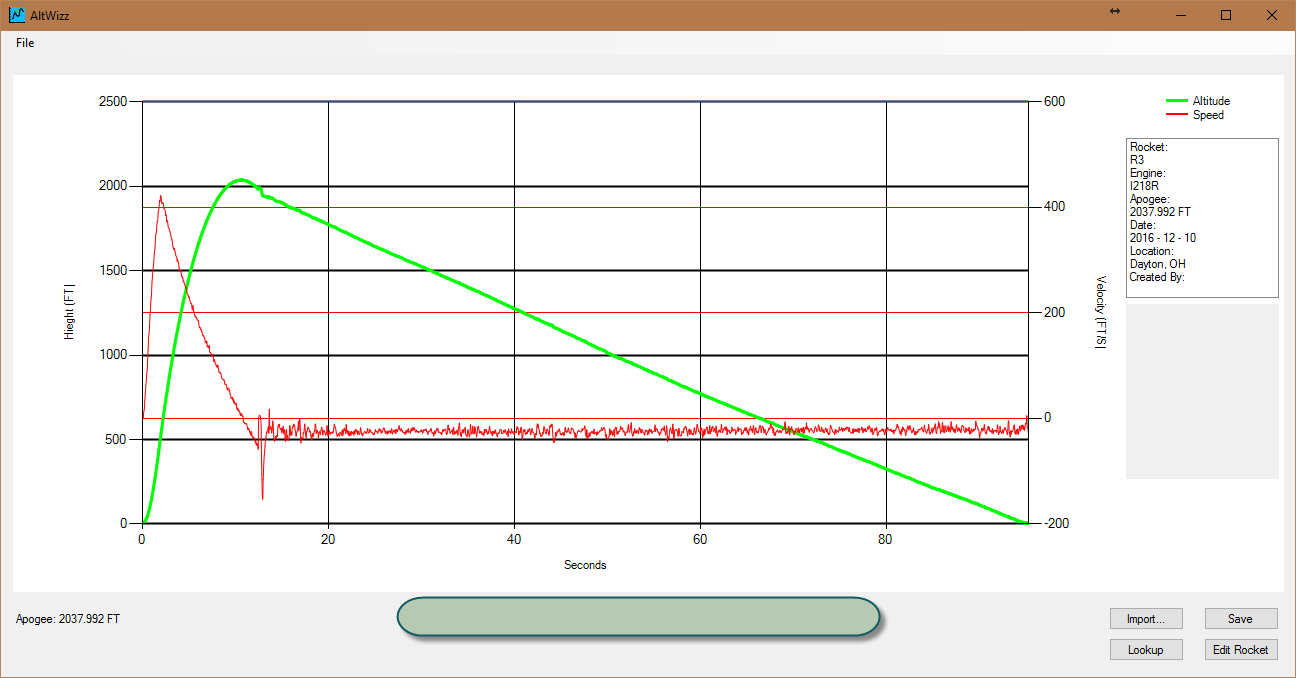Click the Apogee readout in the status area

click(x=66, y=618)
